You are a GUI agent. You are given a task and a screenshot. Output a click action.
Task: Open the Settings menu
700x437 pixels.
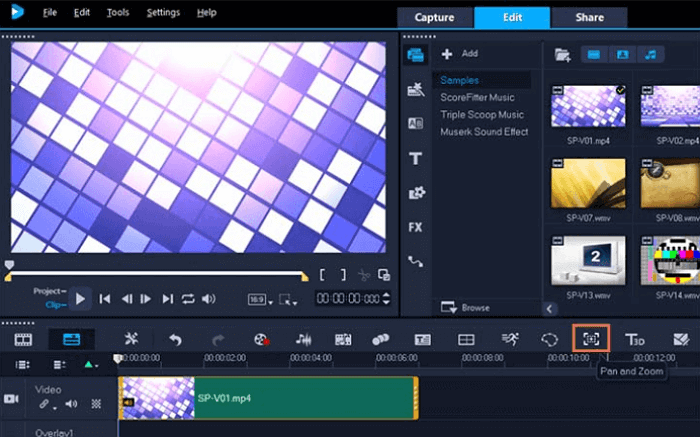163,13
